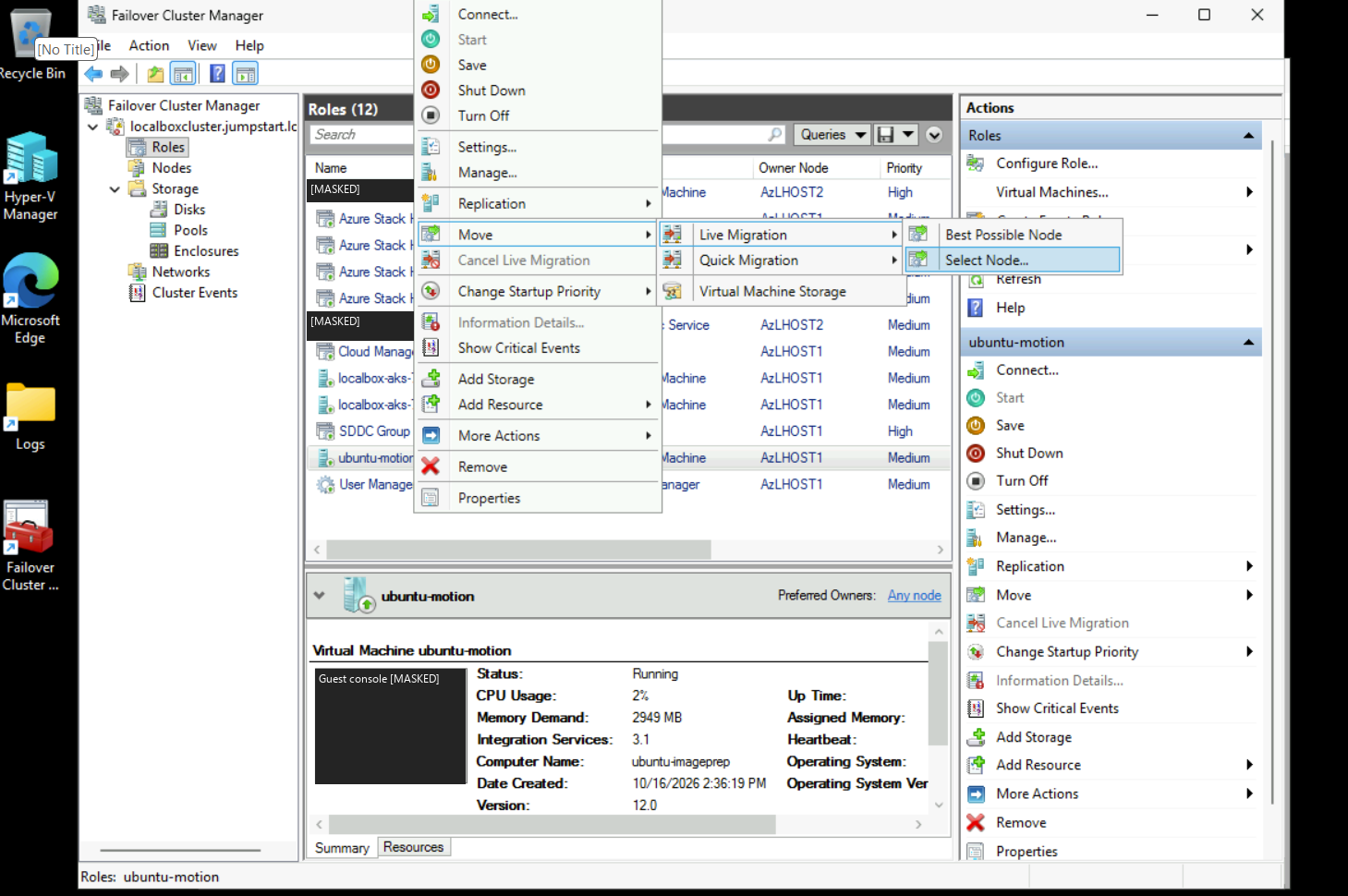Select Cluster Events in the navigation tree

point(195,293)
